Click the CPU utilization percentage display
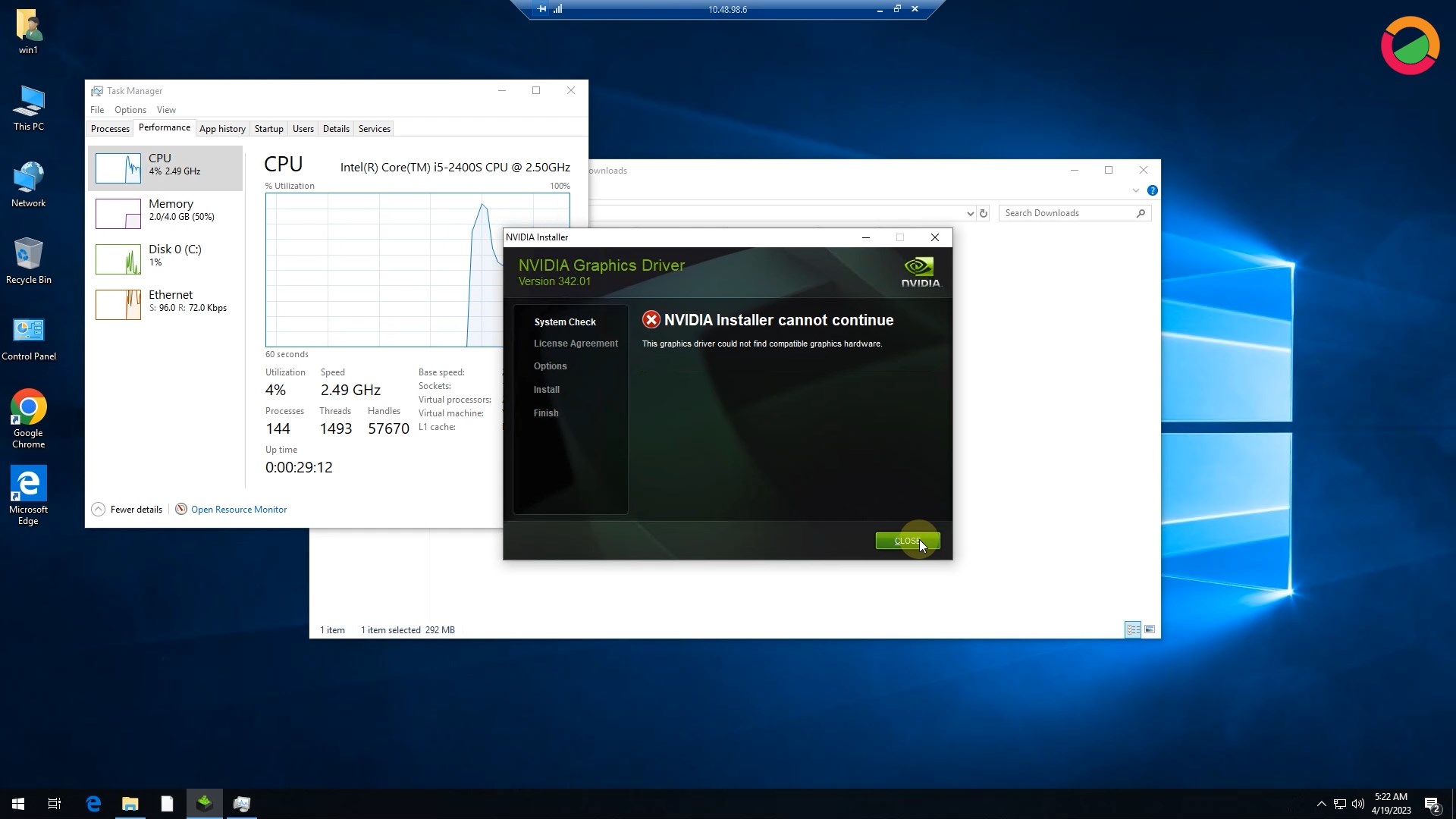 tap(276, 390)
